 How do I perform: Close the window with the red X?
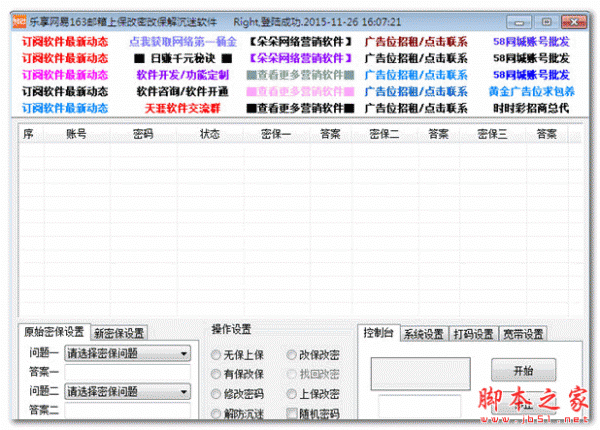point(574,22)
